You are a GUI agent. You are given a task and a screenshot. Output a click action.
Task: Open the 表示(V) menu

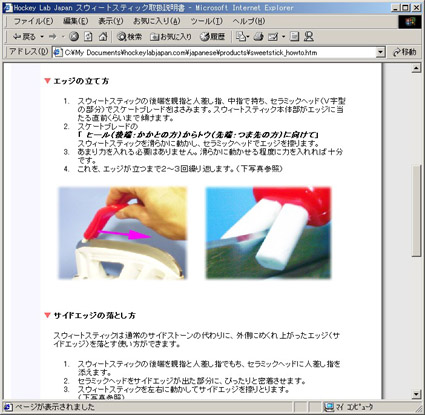coord(111,21)
